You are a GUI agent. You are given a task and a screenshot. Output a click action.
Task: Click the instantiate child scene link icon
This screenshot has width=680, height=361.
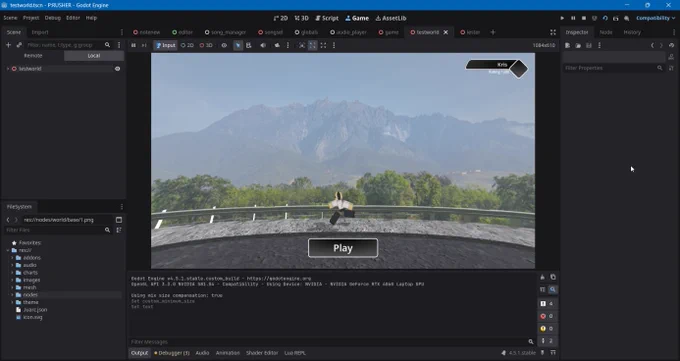point(19,45)
